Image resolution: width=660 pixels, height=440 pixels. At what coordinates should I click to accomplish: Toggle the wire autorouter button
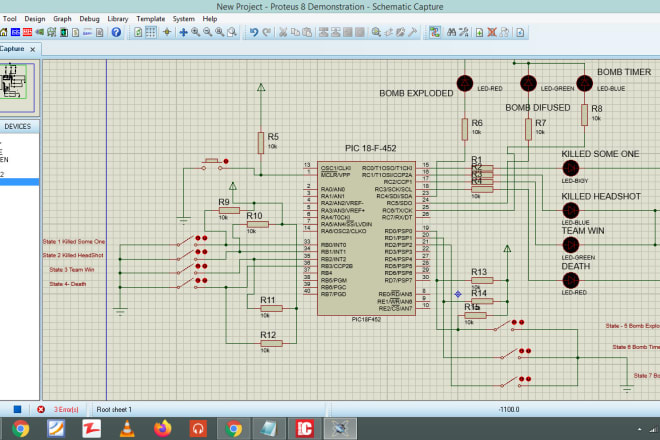coord(435,32)
